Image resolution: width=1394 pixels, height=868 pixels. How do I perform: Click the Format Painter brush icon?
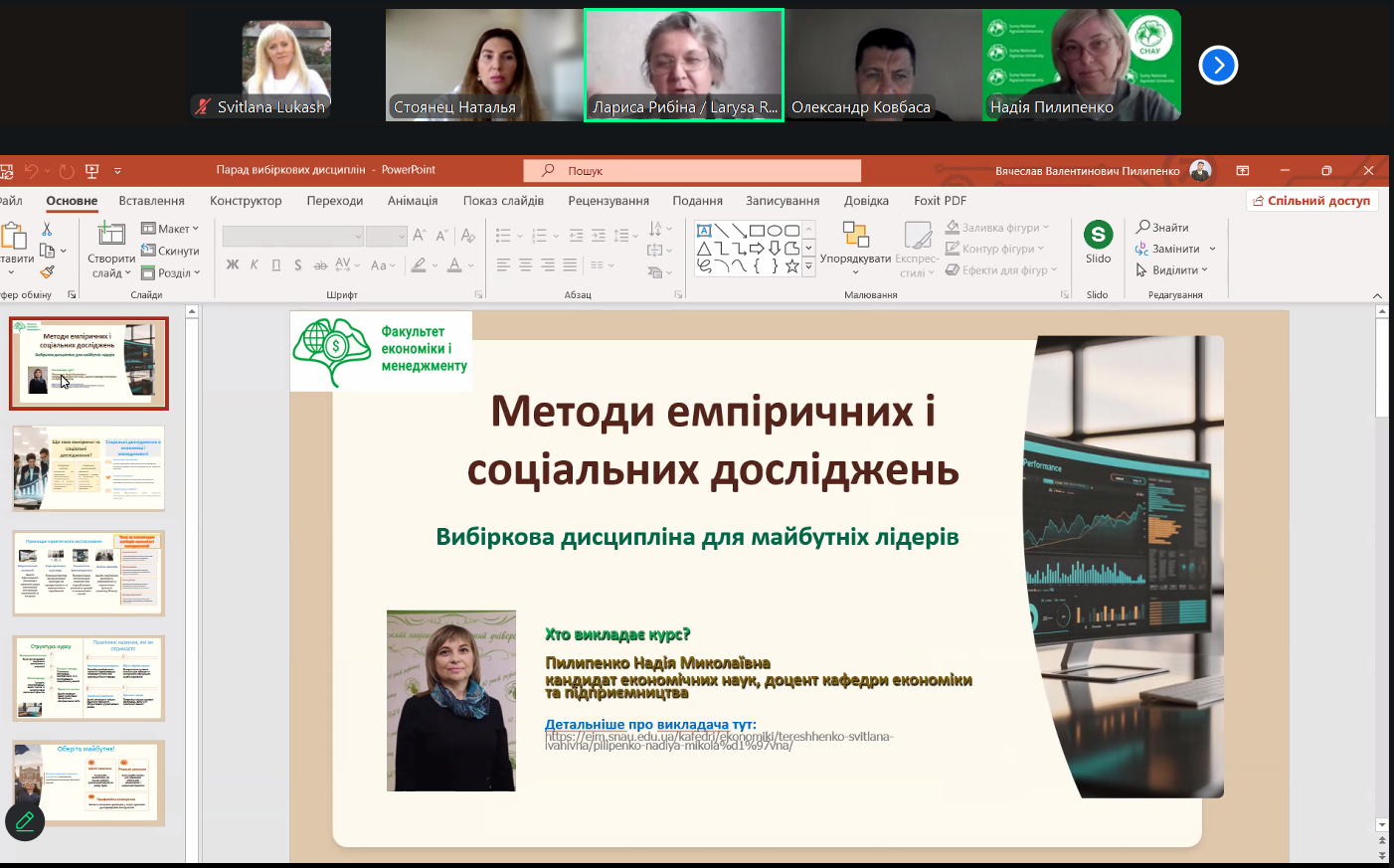point(47,271)
